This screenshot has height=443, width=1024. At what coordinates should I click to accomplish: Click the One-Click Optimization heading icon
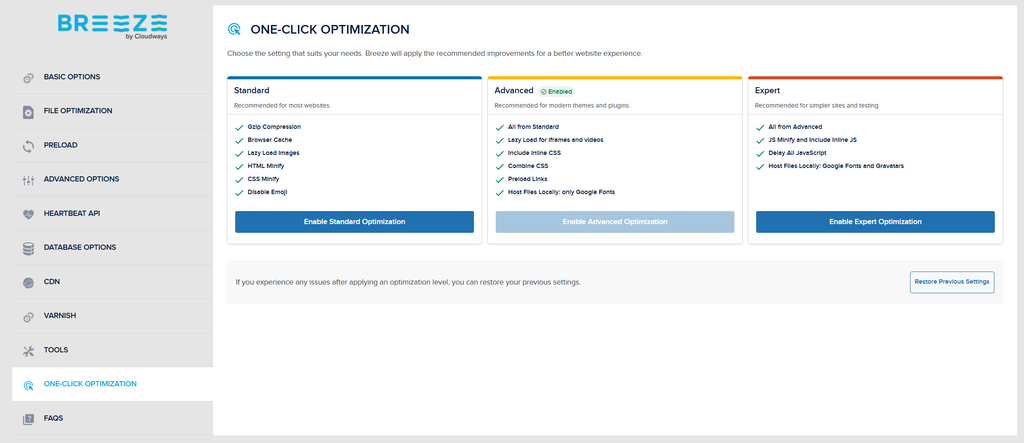233,29
